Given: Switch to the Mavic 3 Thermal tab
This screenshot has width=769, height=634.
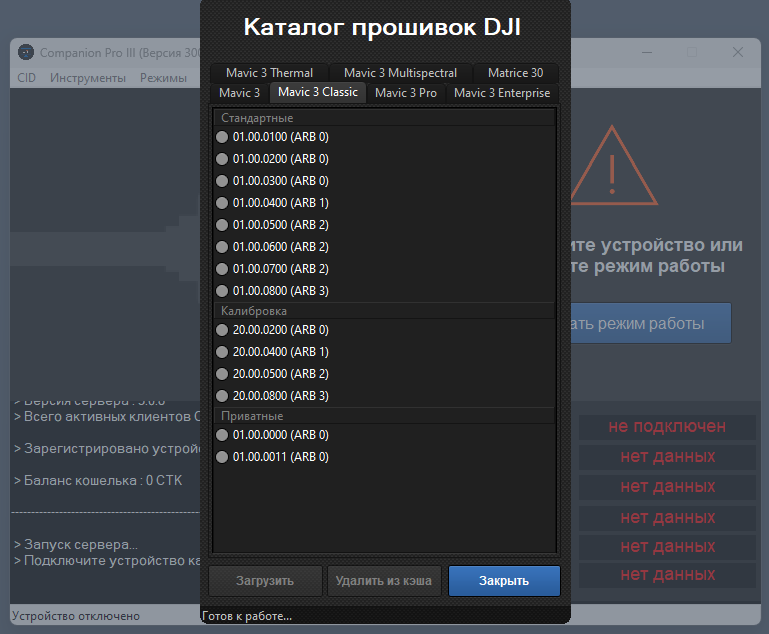Looking at the screenshot, I should pos(269,73).
